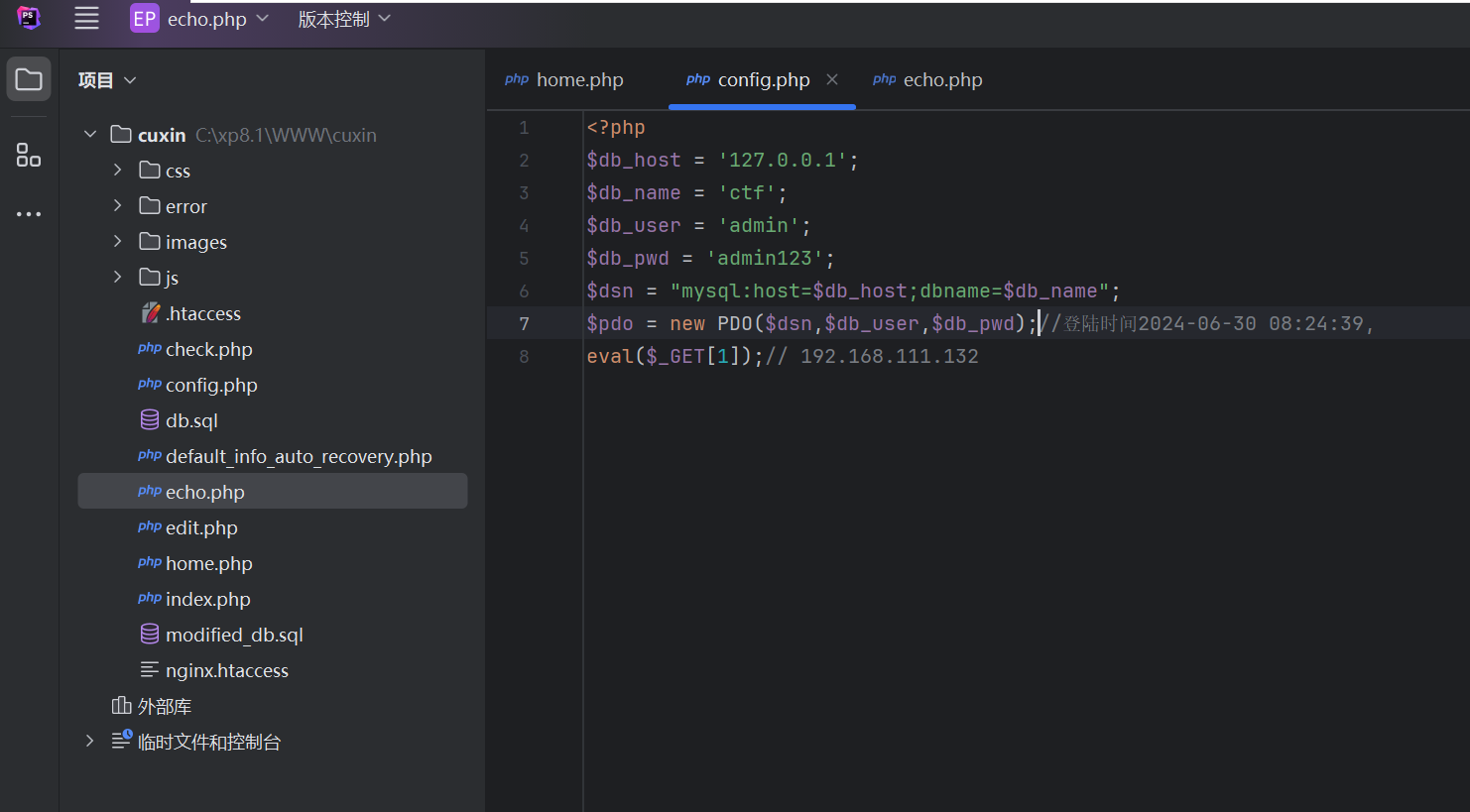
Task: Click the $dsn mysql connection string
Action: pos(890,290)
